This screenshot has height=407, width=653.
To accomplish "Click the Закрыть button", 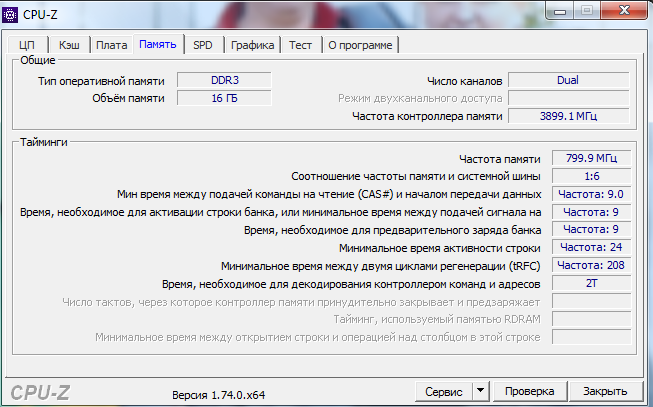I will 605,392.
